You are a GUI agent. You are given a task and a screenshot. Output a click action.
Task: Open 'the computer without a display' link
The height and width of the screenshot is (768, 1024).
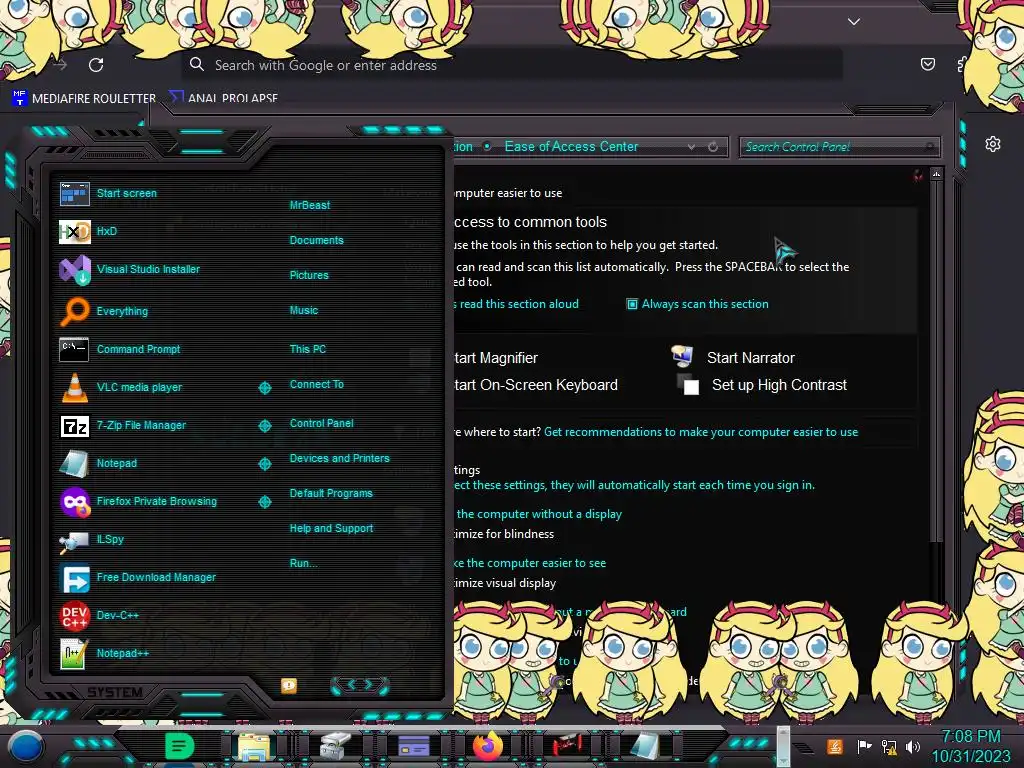pos(539,514)
